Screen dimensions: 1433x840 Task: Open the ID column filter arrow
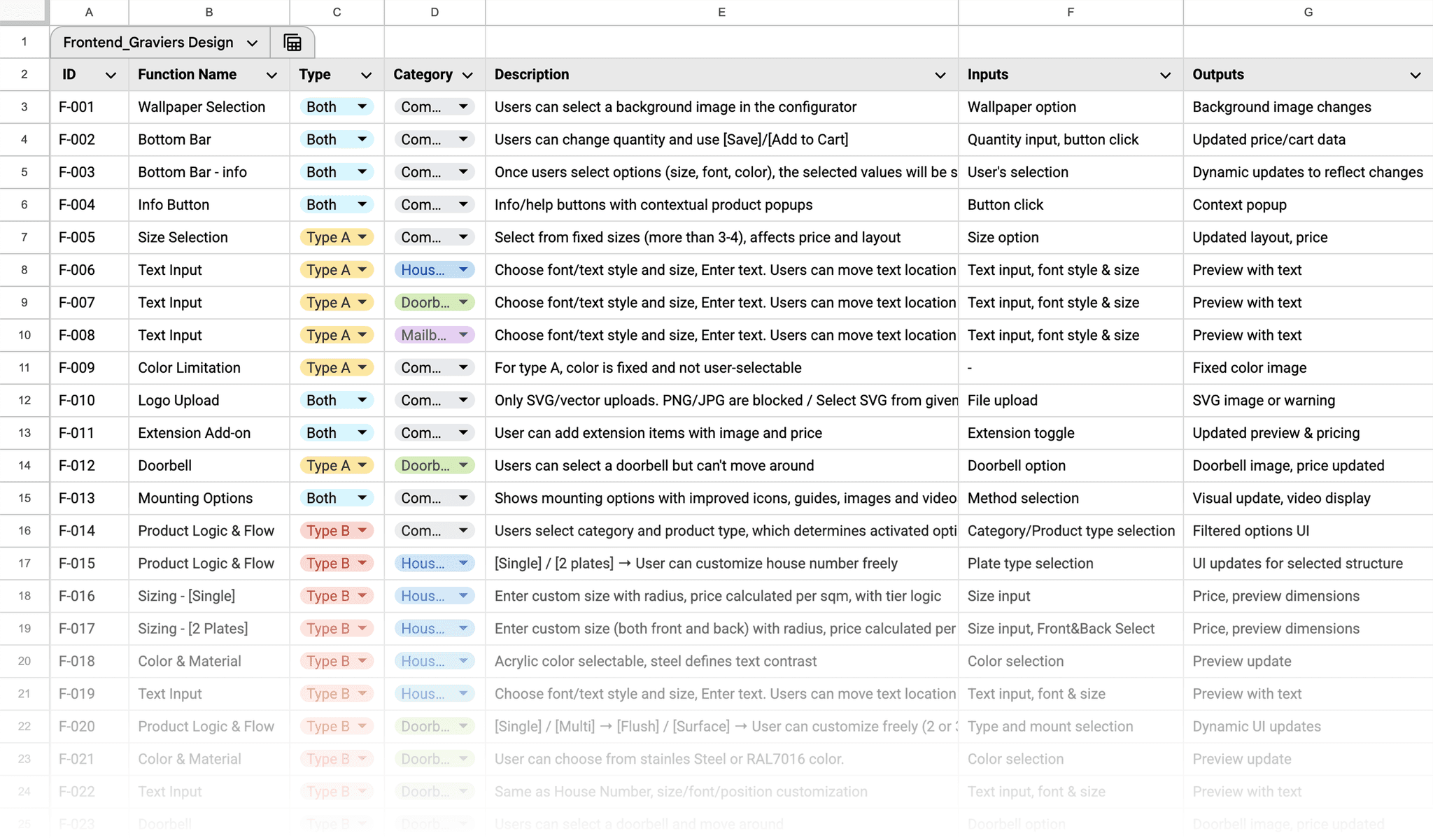pyautogui.click(x=111, y=76)
